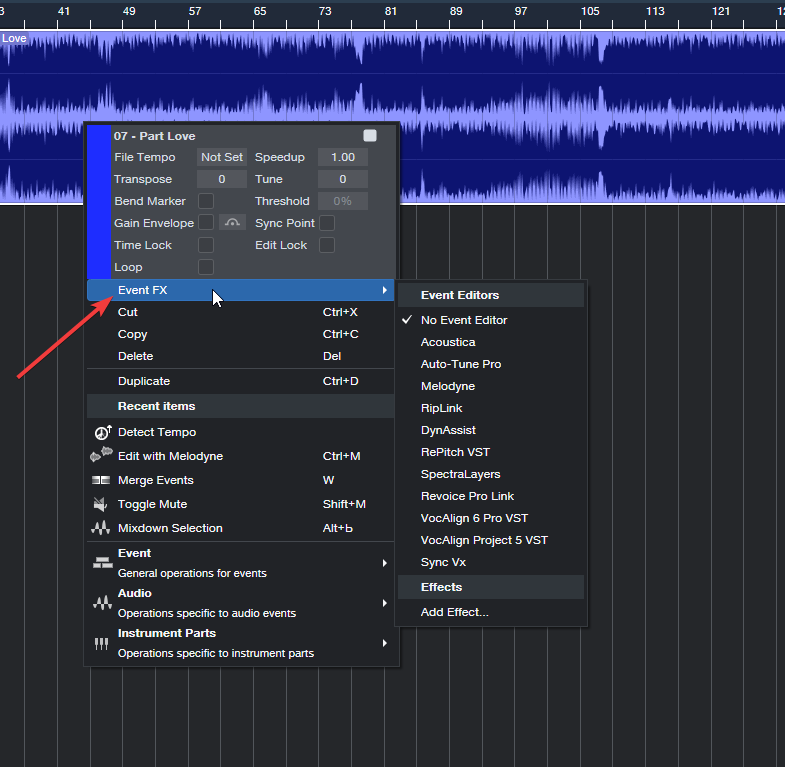
Task: Open the gain envelope curve button
Action: (x=232, y=223)
